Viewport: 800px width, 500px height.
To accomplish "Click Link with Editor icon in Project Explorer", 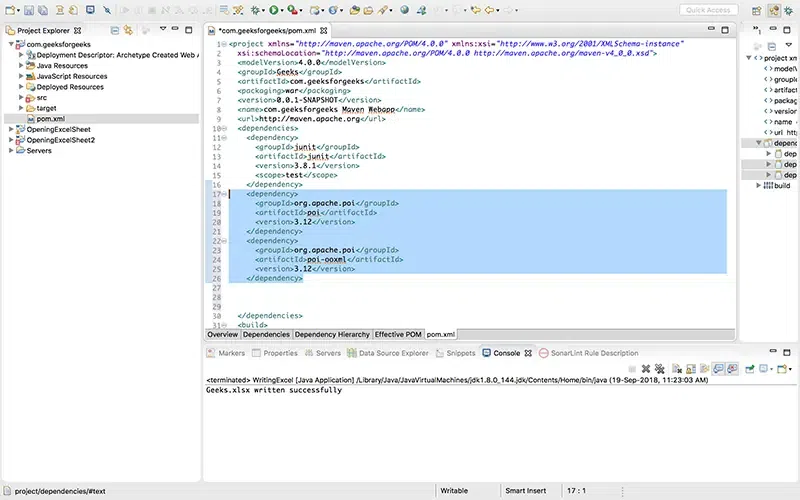I will point(129,32).
